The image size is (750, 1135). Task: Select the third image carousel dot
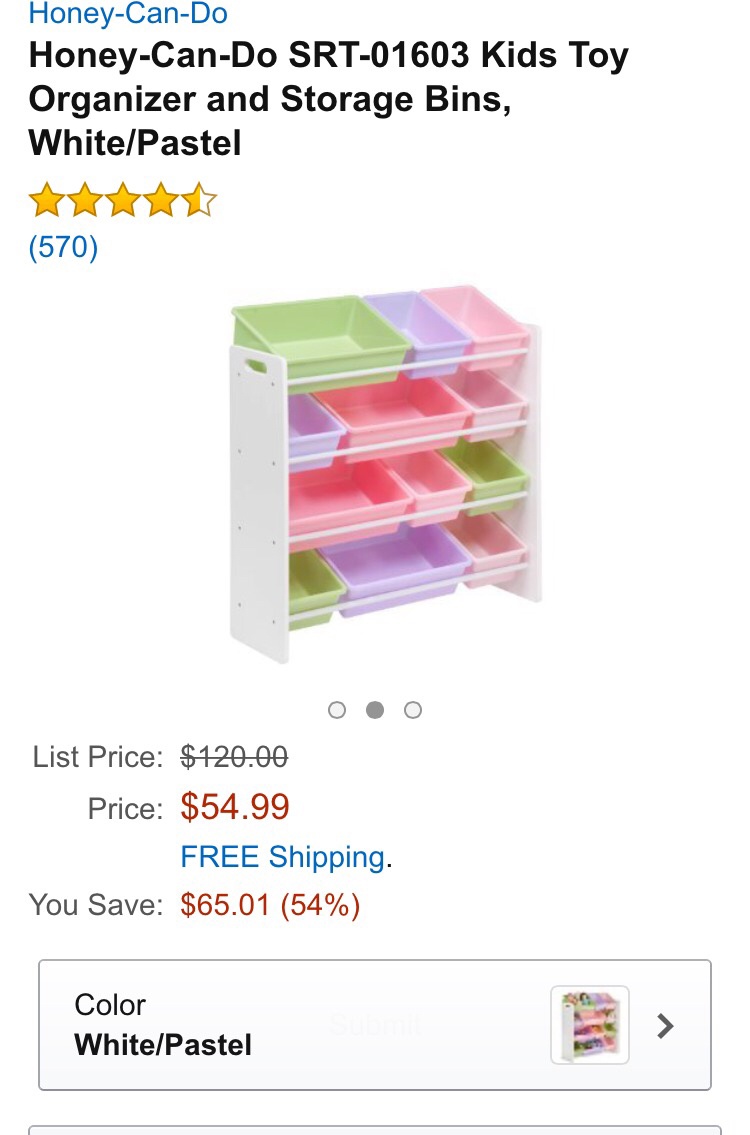(x=413, y=710)
